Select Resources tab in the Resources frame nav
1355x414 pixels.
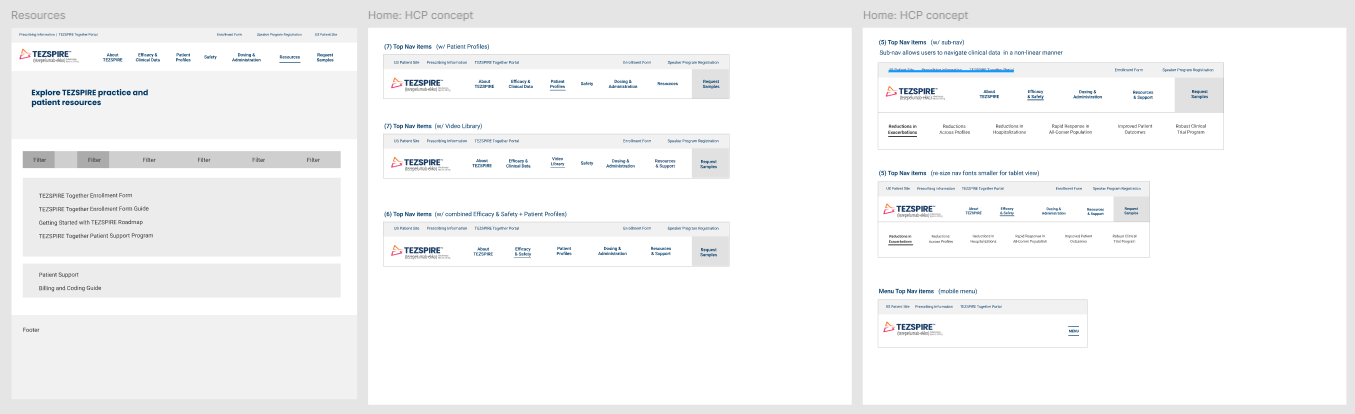[x=290, y=58]
